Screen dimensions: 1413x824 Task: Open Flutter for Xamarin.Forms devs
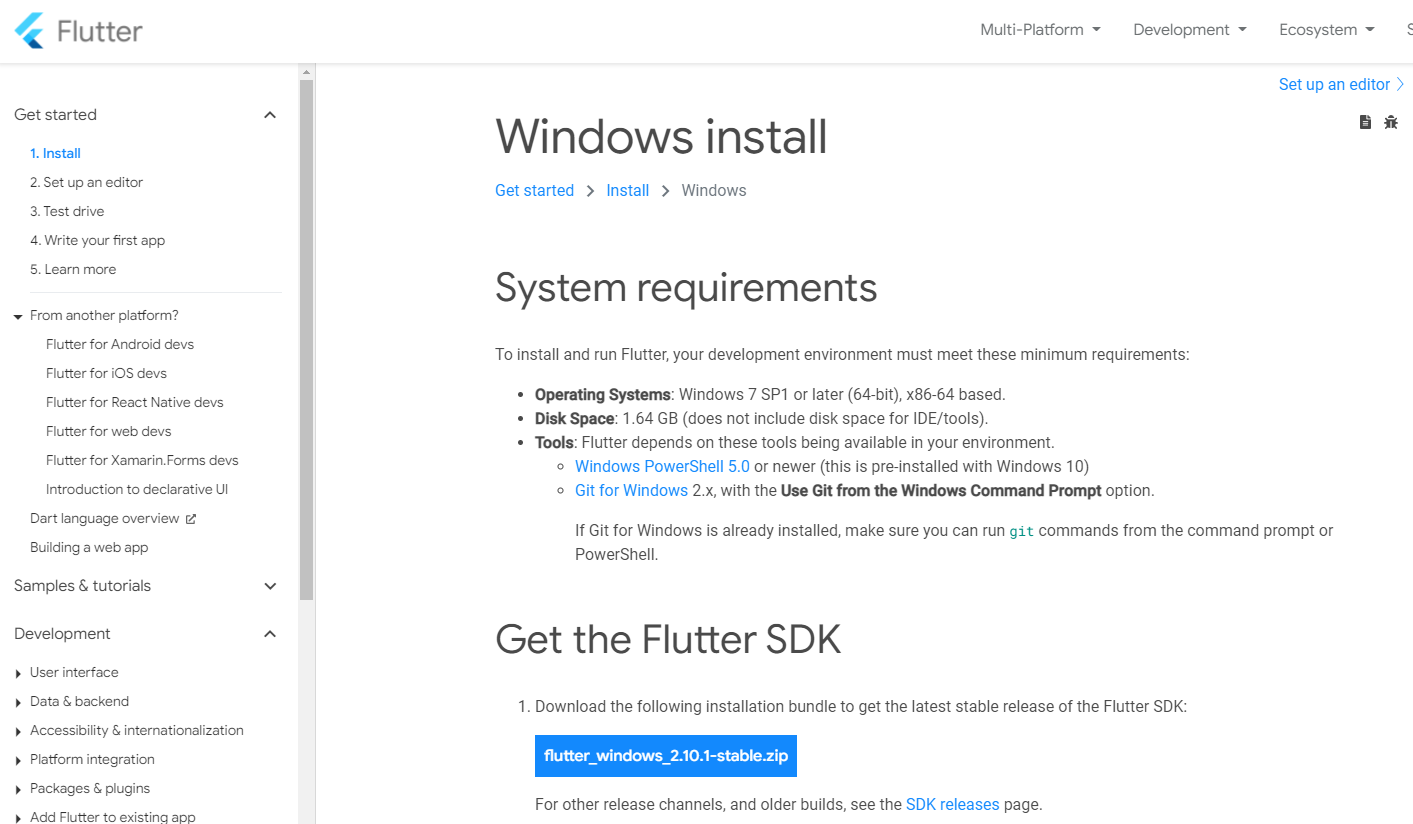point(142,460)
